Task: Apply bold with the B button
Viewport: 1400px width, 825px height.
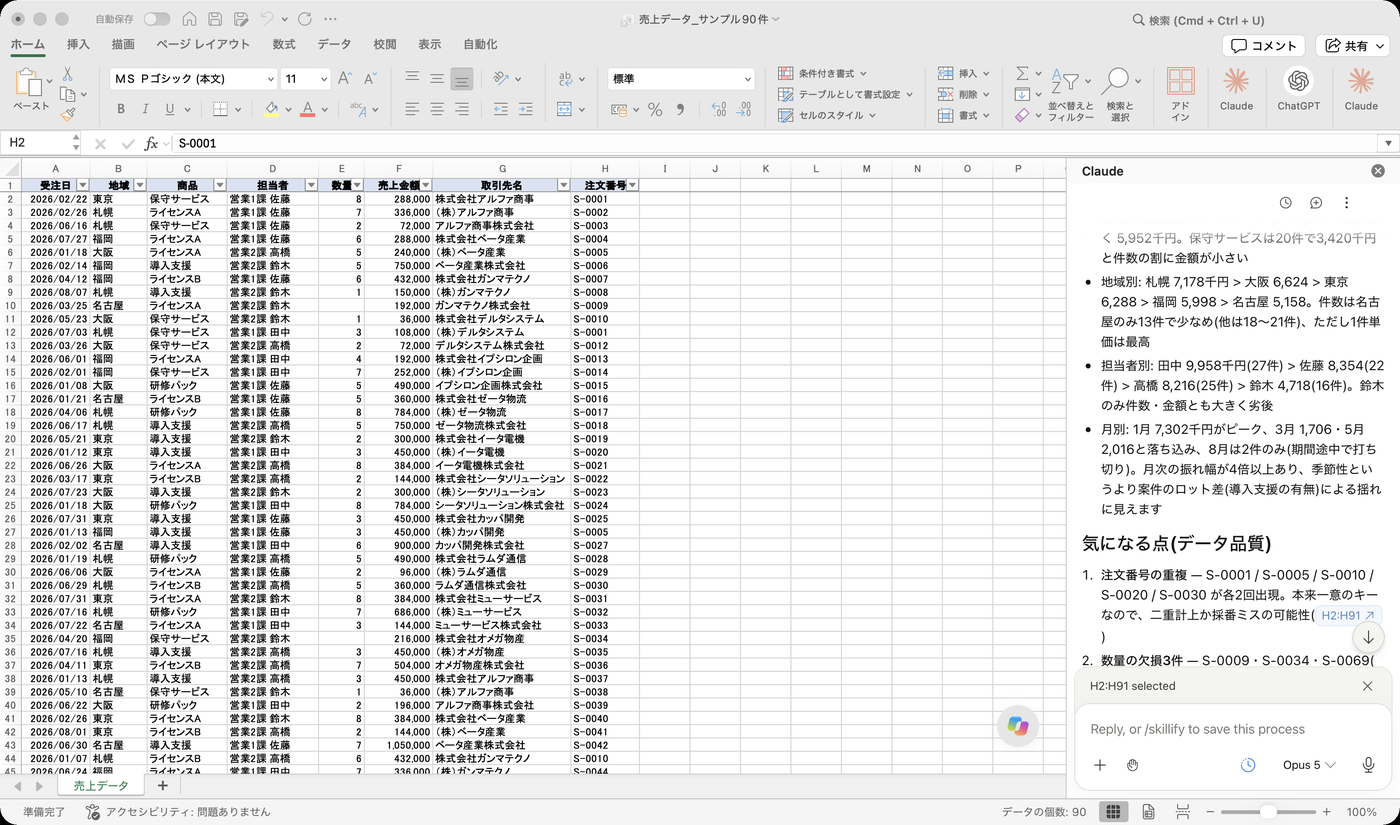Action: tap(121, 109)
